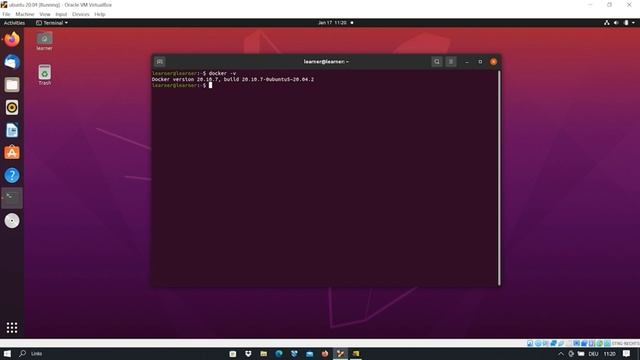Click the volume icon in the Ubuntu top bar
Viewport: 640px width, 360px height.
point(616,23)
